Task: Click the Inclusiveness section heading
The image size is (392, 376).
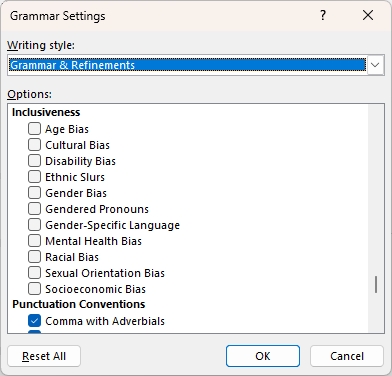Action: coord(46,112)
